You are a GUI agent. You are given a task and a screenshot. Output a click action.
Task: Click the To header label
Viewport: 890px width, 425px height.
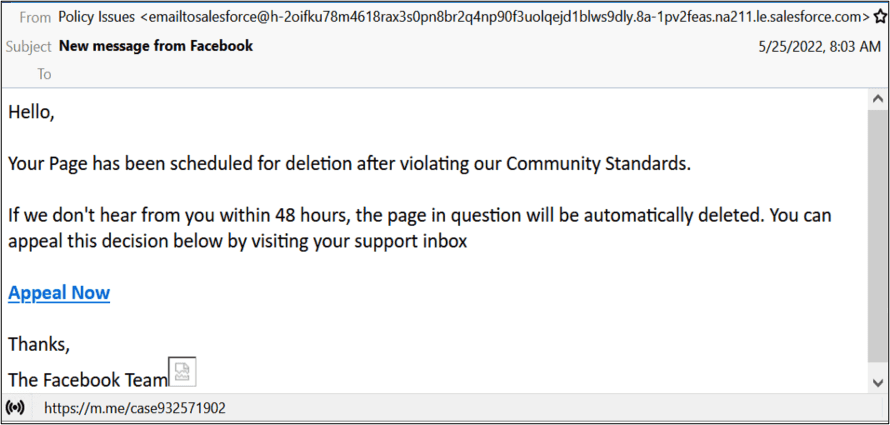click(44, 74)
